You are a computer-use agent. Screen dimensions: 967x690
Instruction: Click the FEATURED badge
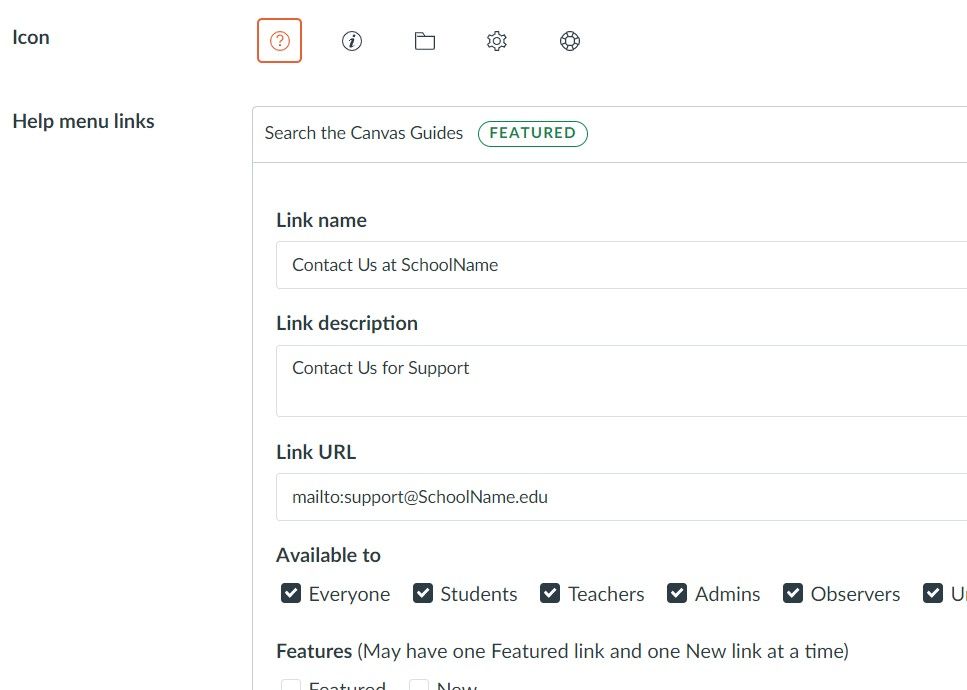point(533,134)
